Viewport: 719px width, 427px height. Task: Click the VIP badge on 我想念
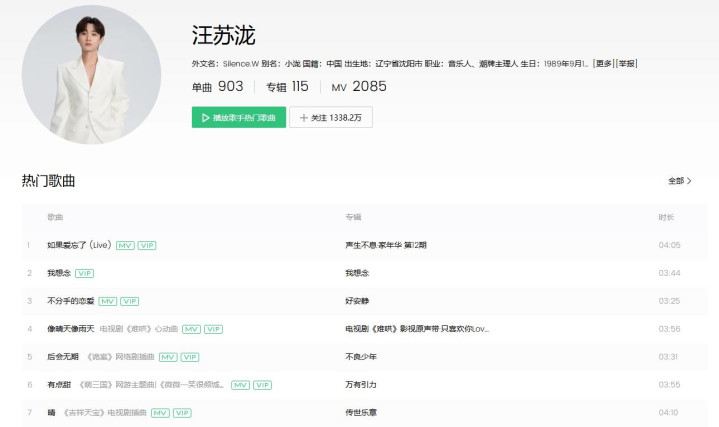click(84, 273)
